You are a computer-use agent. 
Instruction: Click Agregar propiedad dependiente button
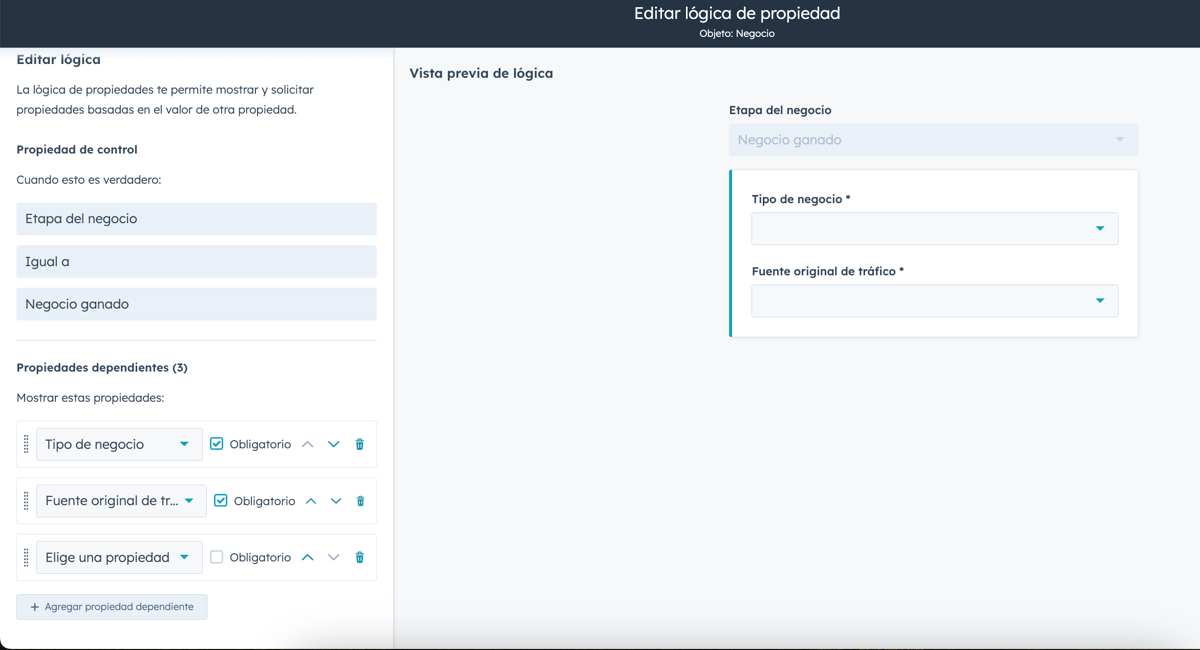(112, 607)
